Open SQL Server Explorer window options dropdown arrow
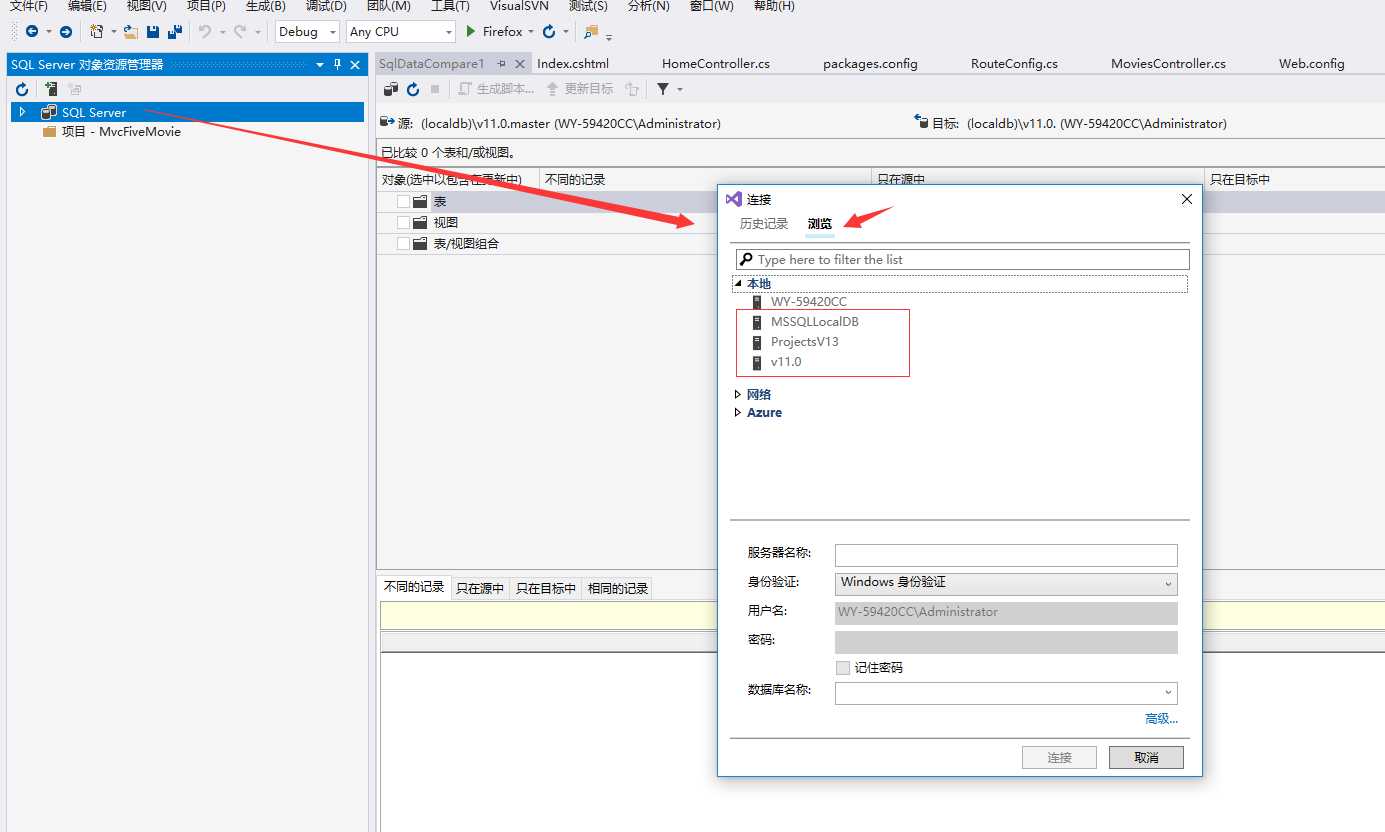Image resolution: width=1385 pixels, height=832 pixels. point(320,64)
